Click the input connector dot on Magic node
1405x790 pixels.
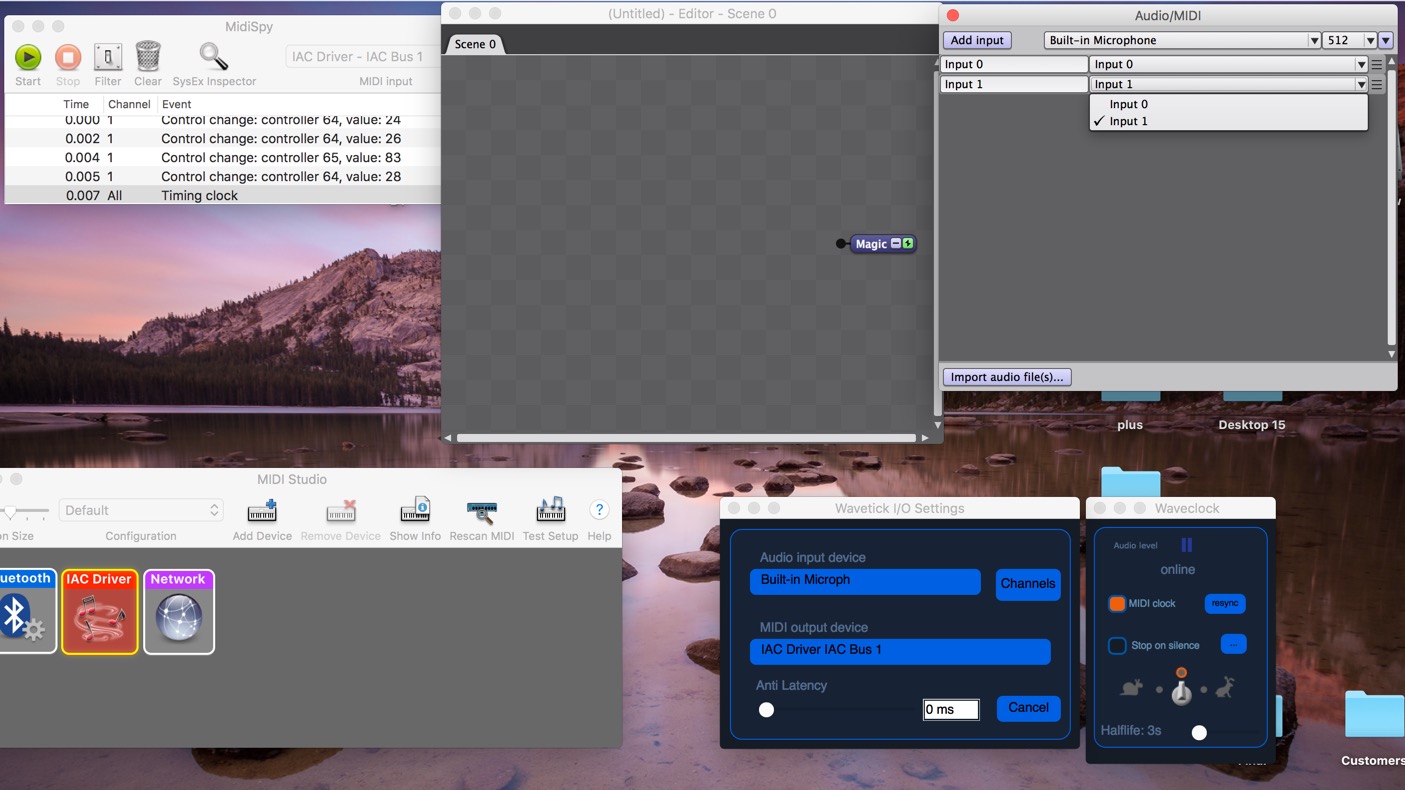[841, 244]
